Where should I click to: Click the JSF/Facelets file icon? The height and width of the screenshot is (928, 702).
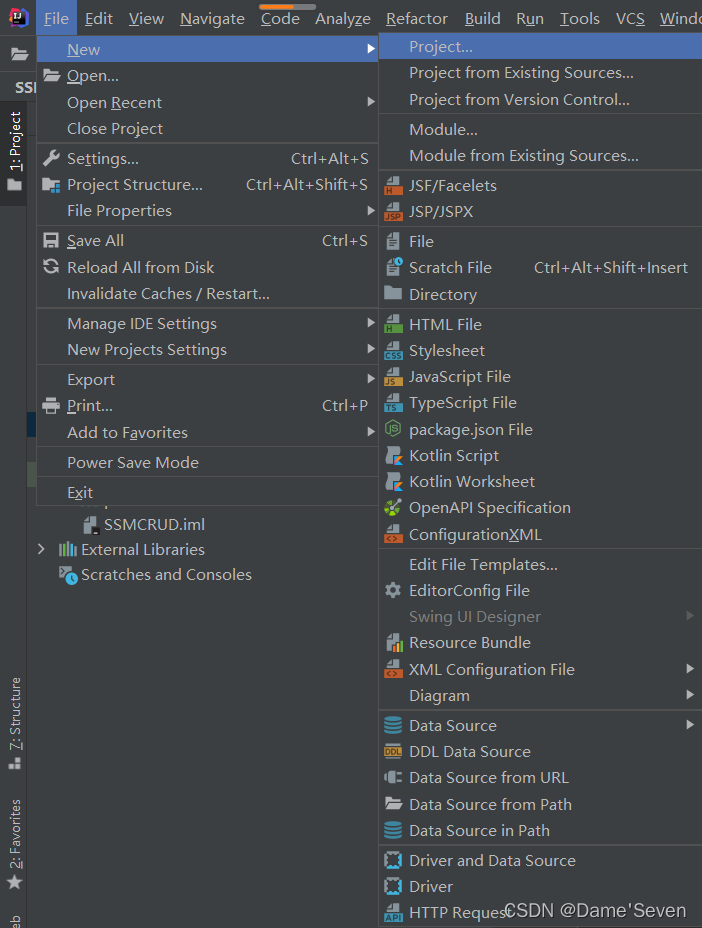tap(393, 185)
